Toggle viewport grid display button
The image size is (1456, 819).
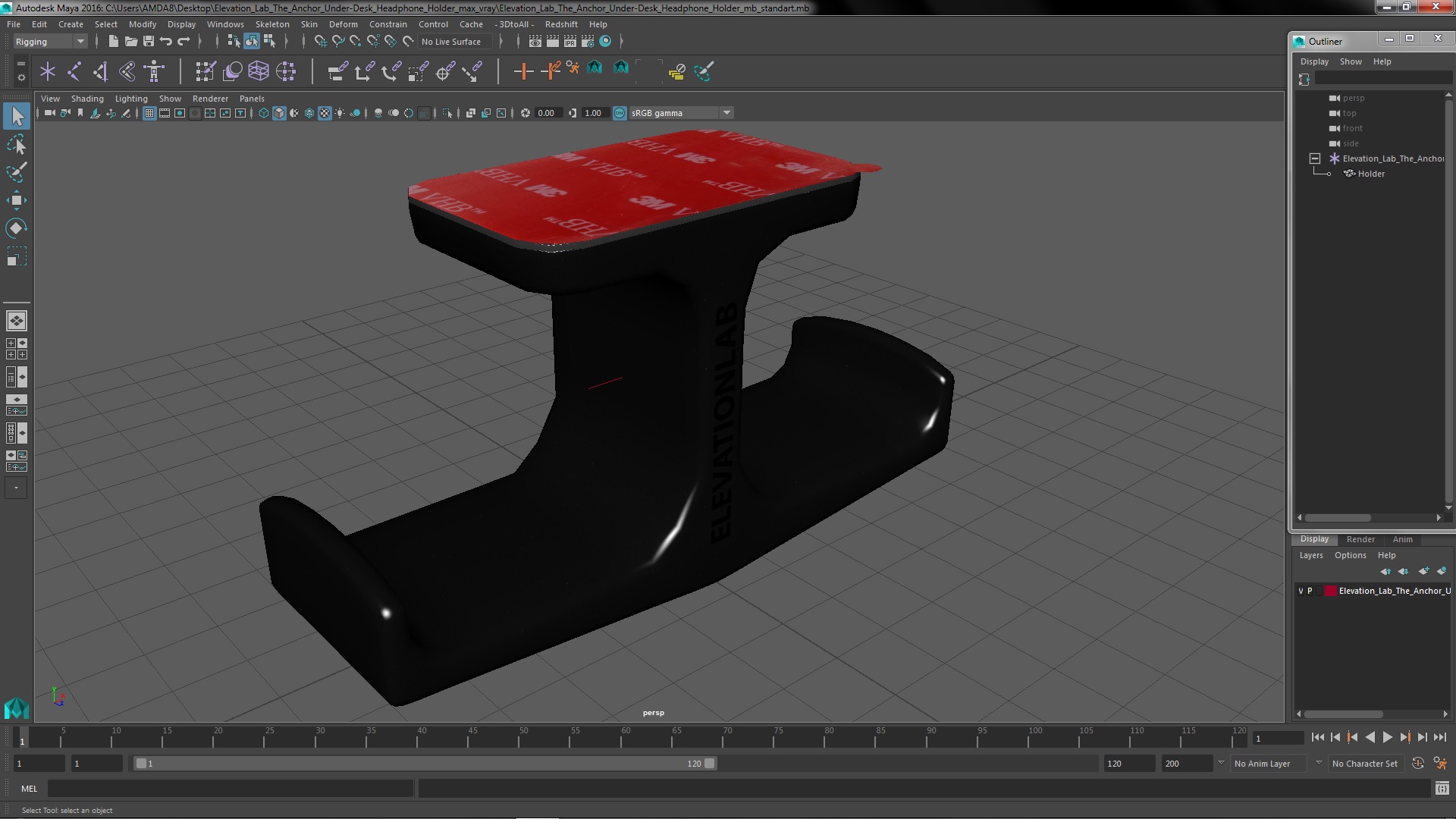149,113
